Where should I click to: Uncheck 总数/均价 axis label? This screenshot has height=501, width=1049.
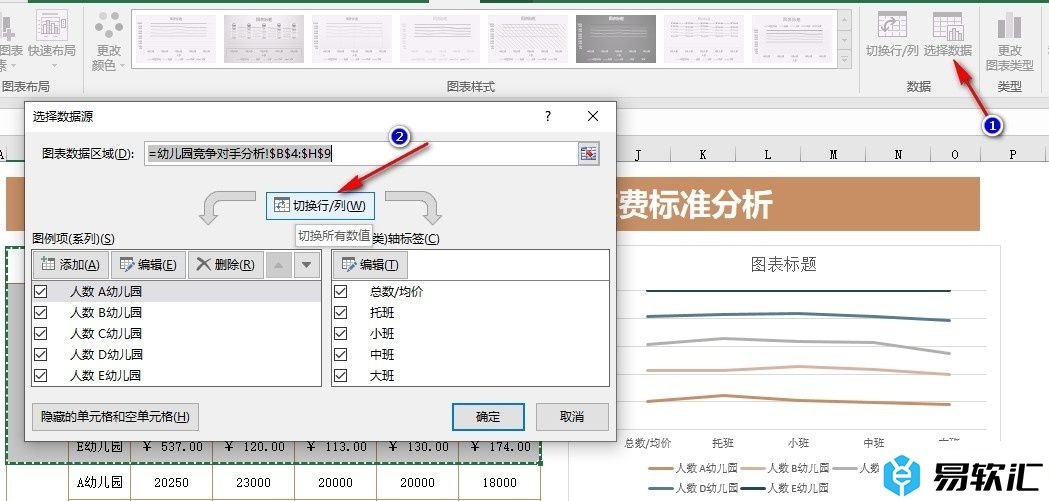[x=341, y=292]
